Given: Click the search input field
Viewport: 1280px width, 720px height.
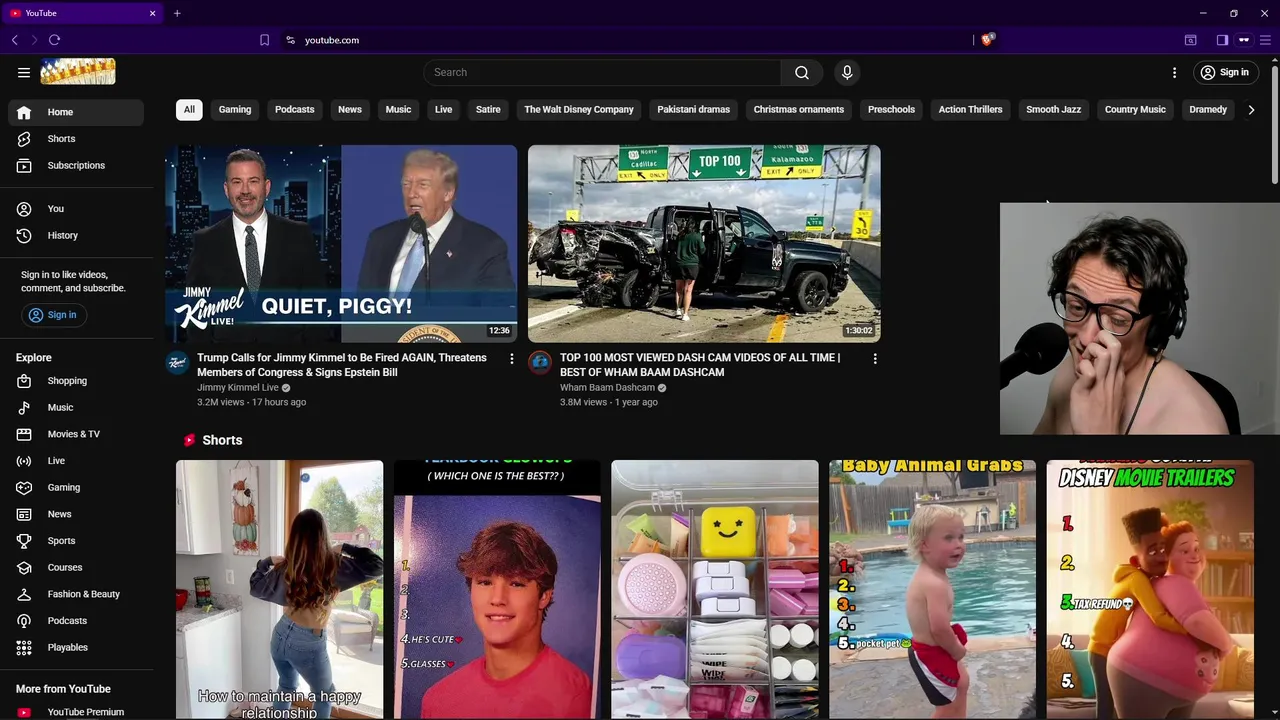Looking at the screenshot, I should pyautogui.click(x=602, y=72).
